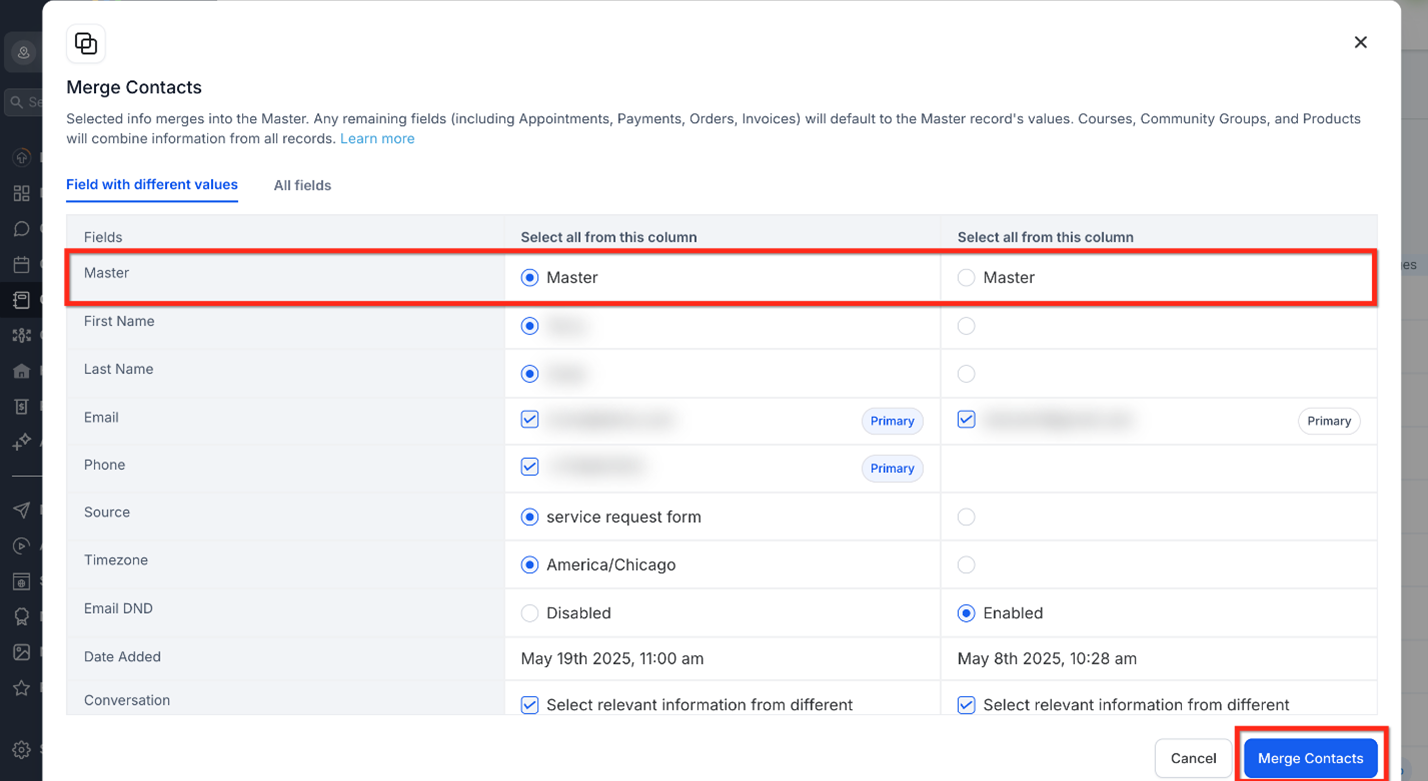Open Opportunities icon in sidebar
The width and height of the screenshot is (1428, 781).
click(x=21, y=336)
